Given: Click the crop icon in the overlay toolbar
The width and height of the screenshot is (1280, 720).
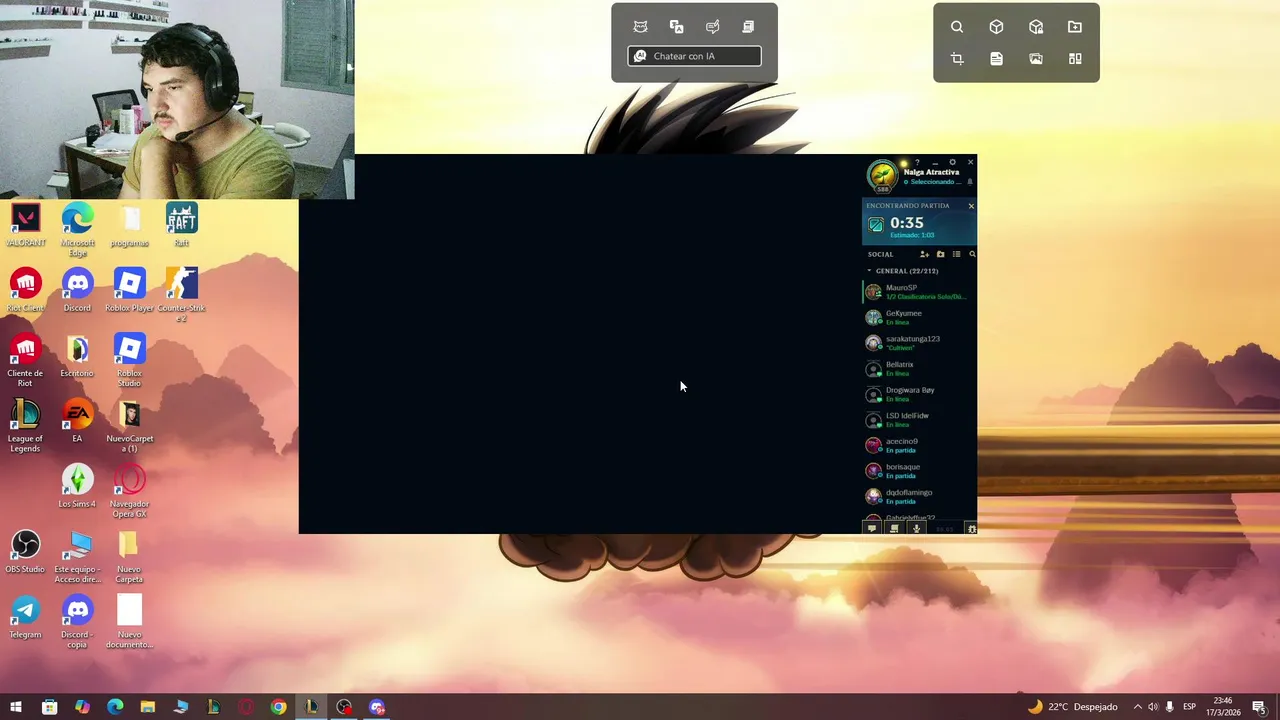Looking at the screenshot, I should 957,59.
